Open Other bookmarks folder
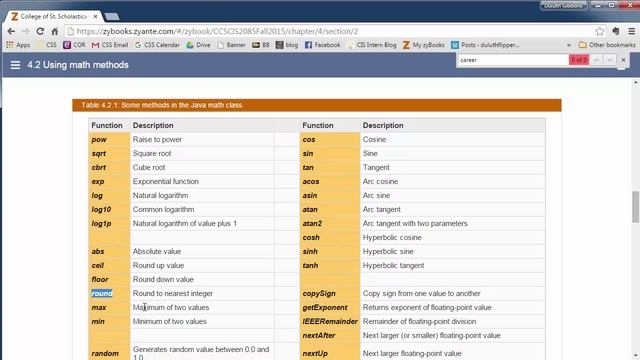Viewport: 640px width, 360px height. [x=607, y=45]
